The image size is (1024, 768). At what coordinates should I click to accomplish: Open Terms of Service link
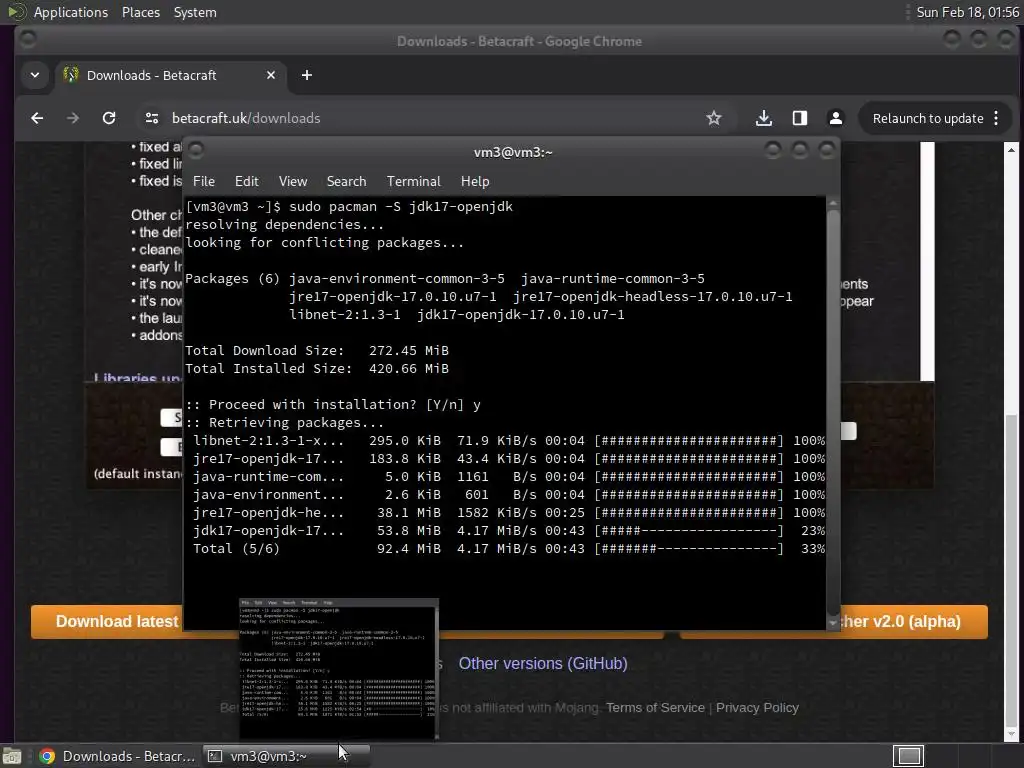coord(655,708)
